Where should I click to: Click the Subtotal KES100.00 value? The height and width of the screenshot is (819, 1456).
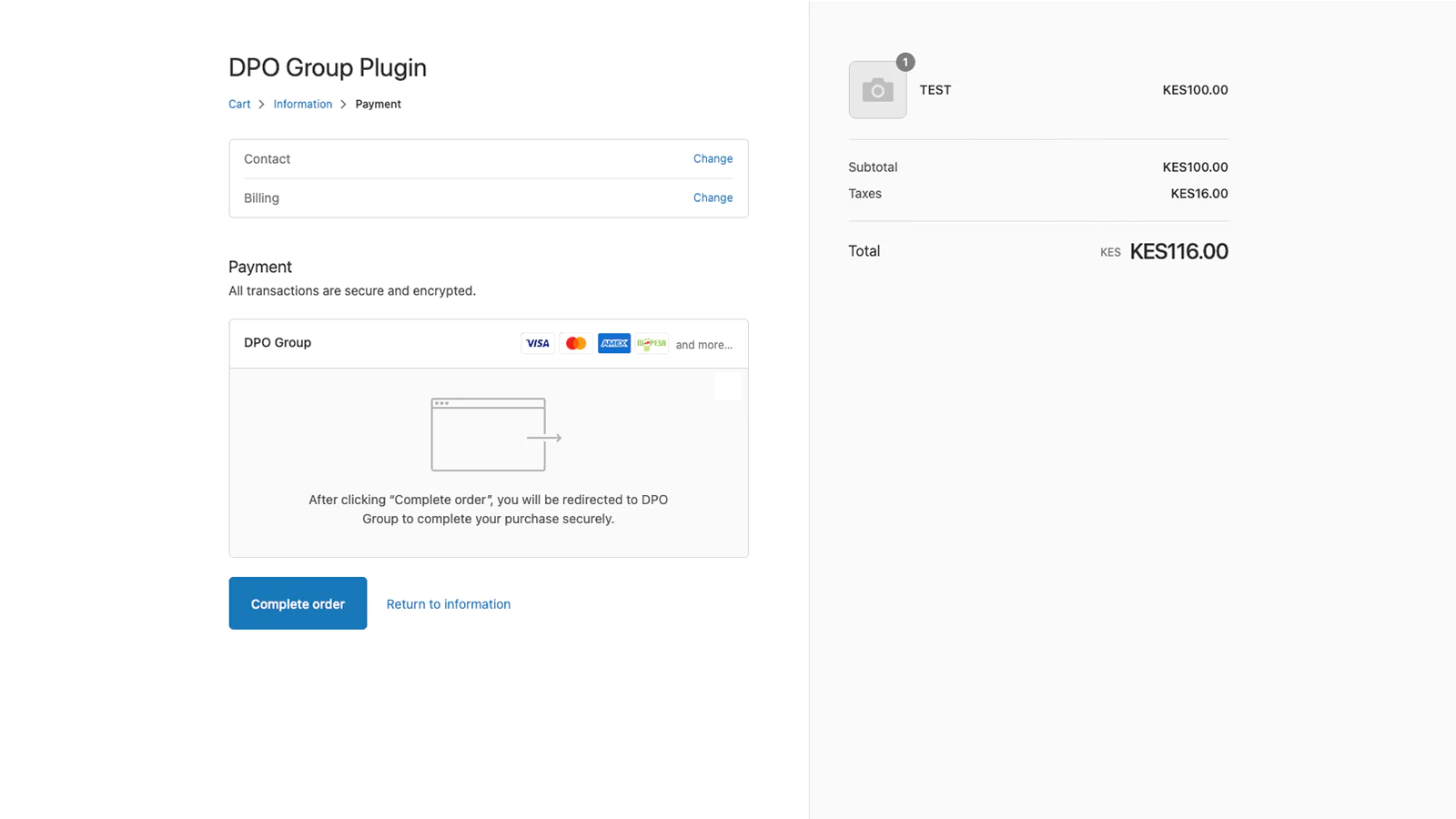pos(1195,167)
